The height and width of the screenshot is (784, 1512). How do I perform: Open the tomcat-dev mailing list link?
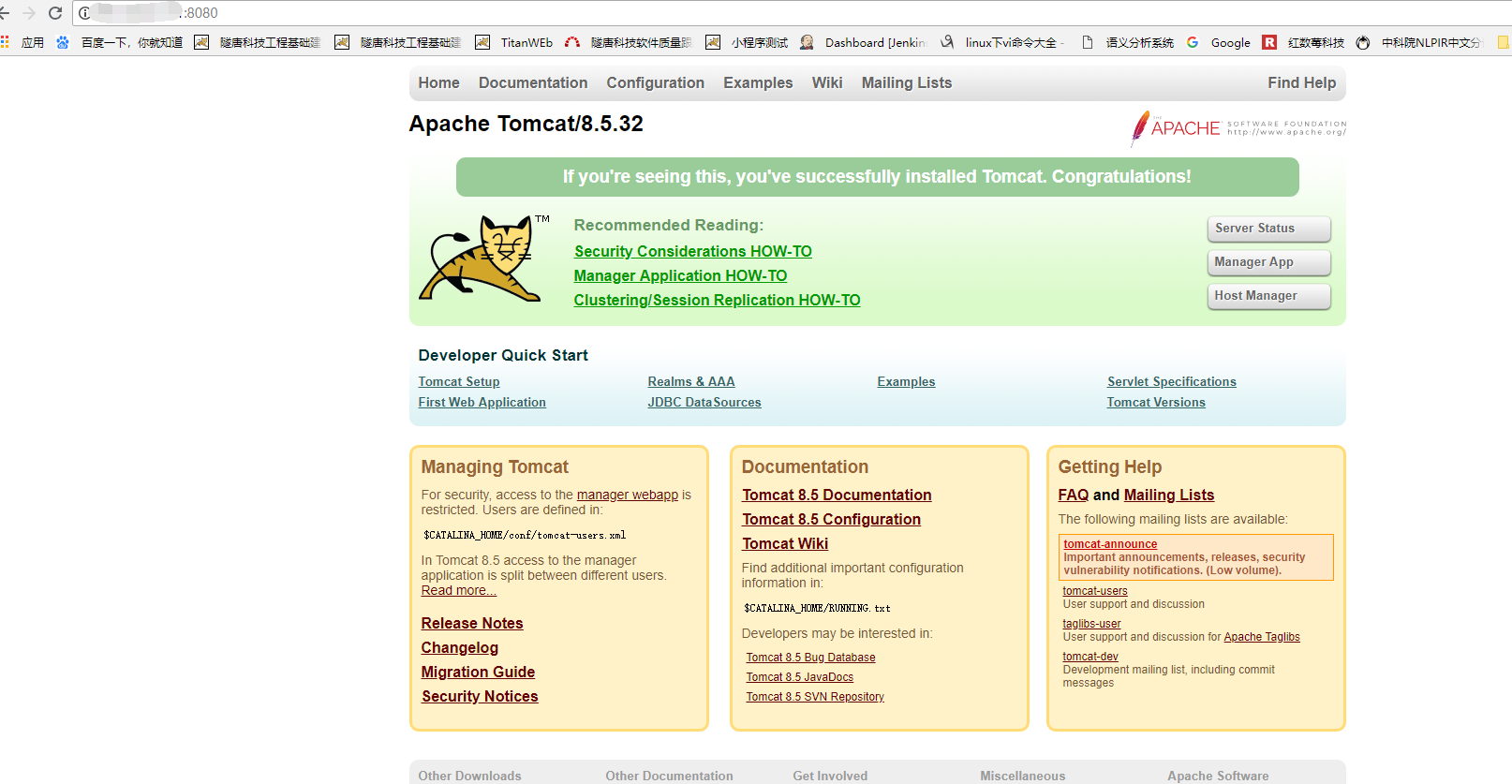tap(1090, 657)
